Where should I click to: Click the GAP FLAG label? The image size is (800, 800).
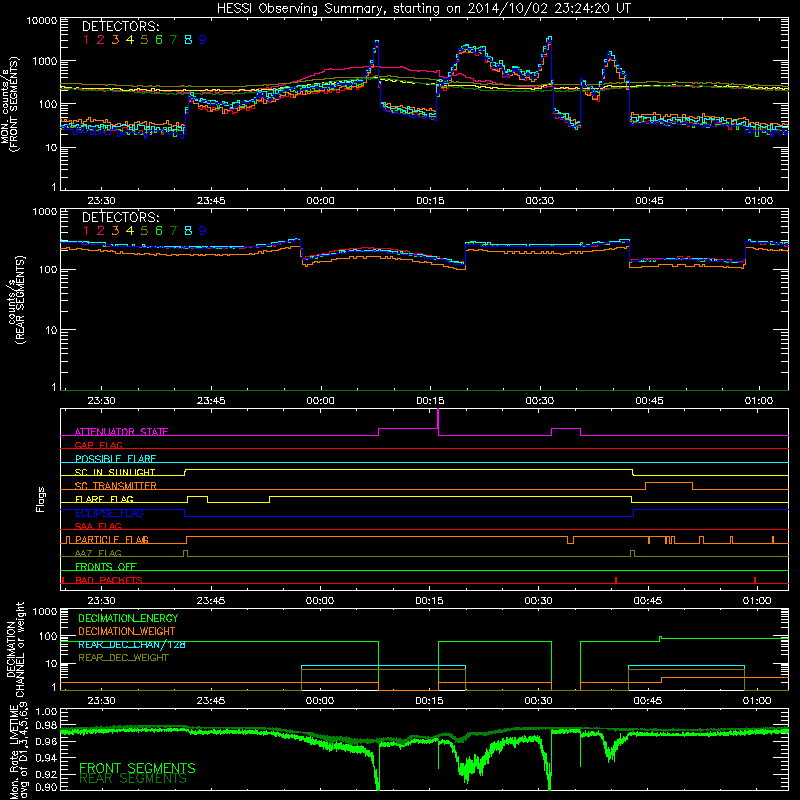(98, 445)
